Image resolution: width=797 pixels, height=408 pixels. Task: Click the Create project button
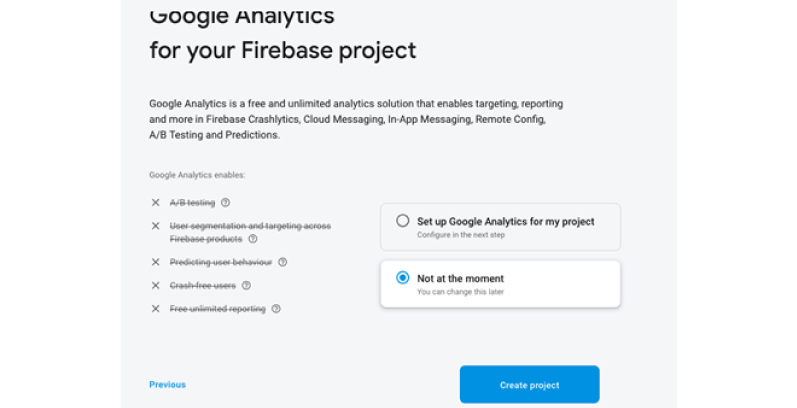click(530, 385)
